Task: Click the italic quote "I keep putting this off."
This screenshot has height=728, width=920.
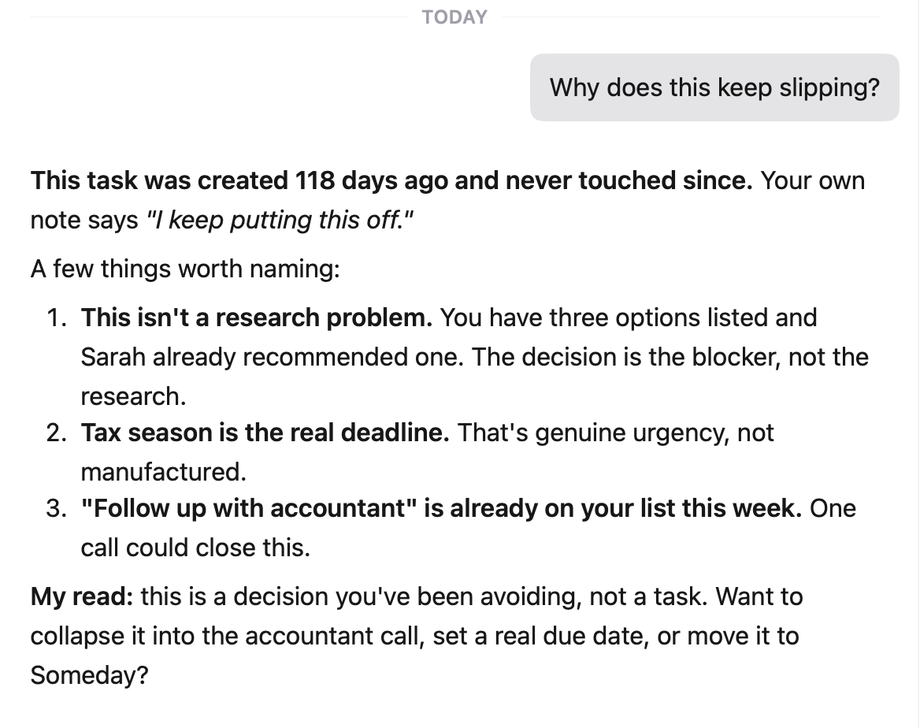Action: pos(280,221)
